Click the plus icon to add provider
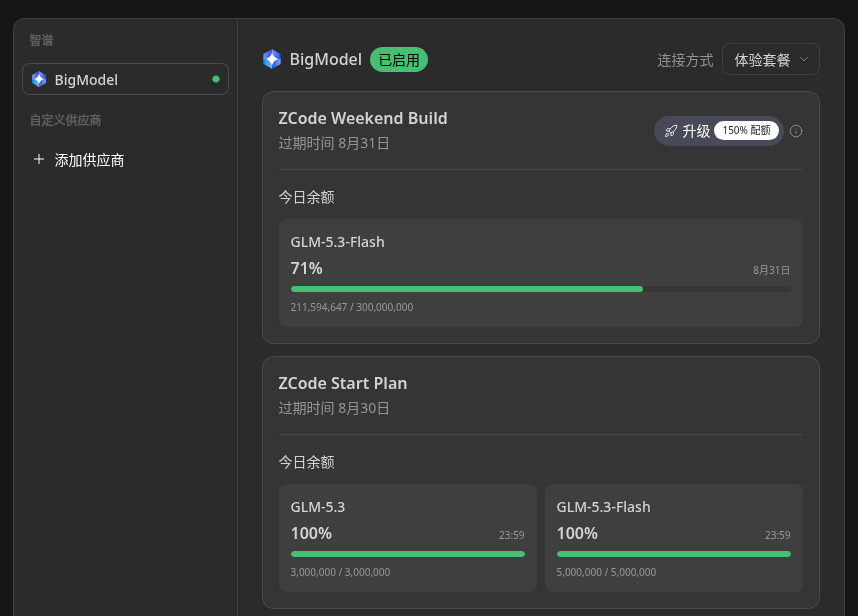 coord(39,159)
